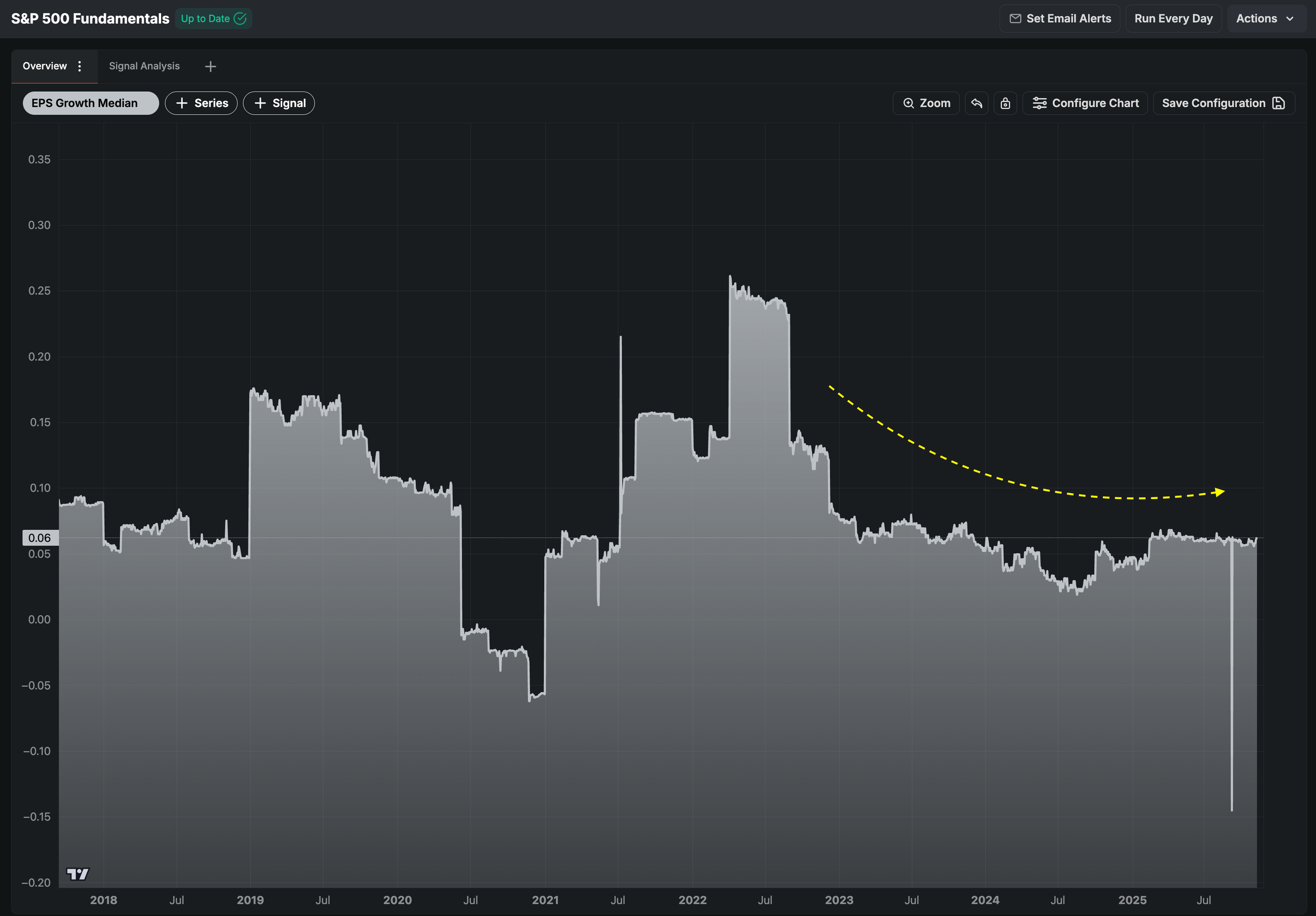This screenshot has width=1316, height=916.
Task: Toggle the Run Every Day schedule
Action: (x=1173, y=18)
